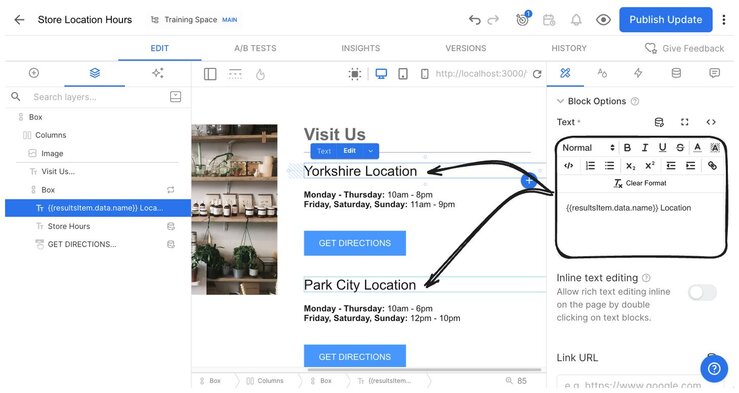Redo the last change
The width and height of the screenshot is (739, 393).
point(493,20)
